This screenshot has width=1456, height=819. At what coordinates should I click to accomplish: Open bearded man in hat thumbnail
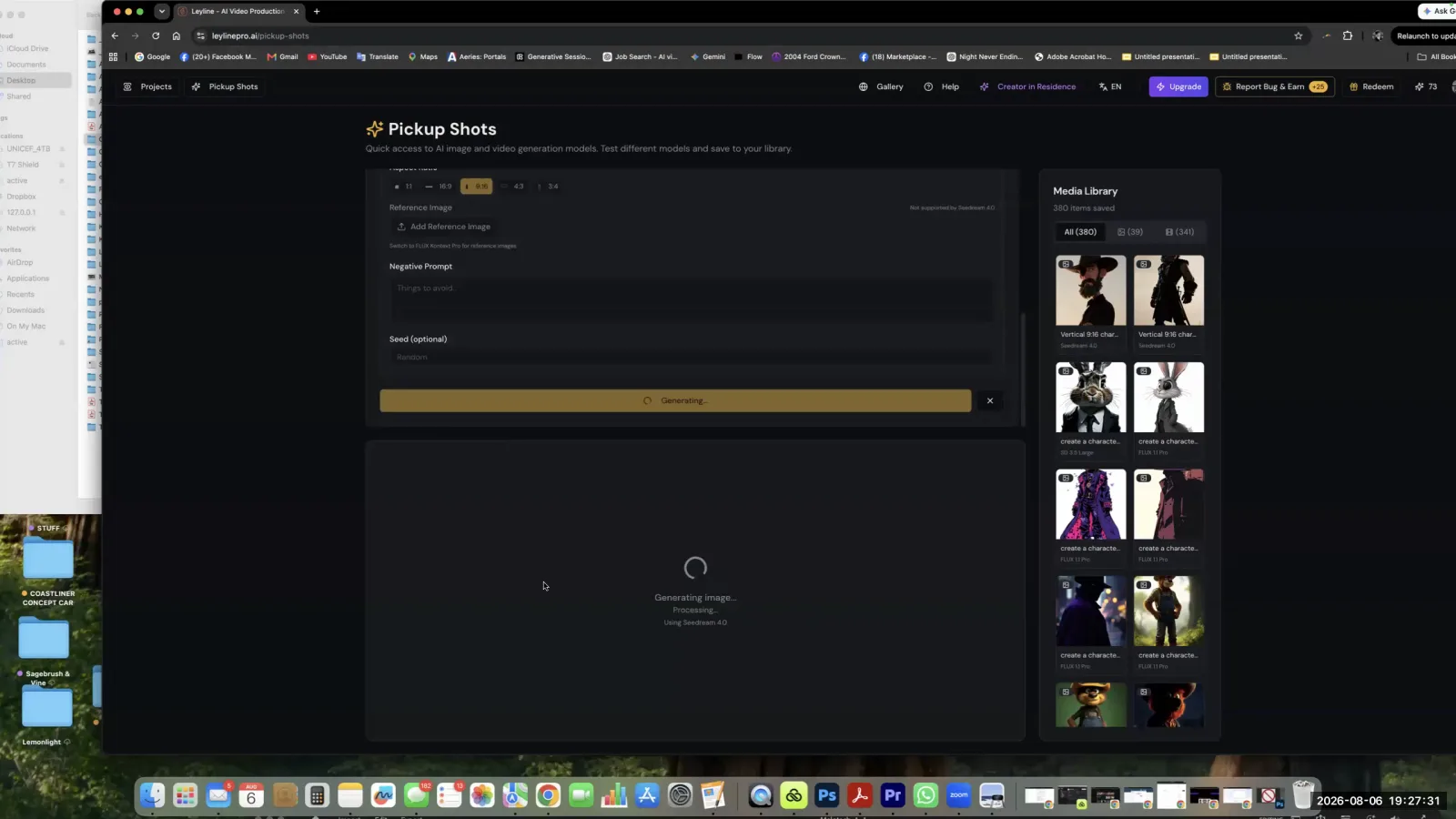[x=1090, y=290]
